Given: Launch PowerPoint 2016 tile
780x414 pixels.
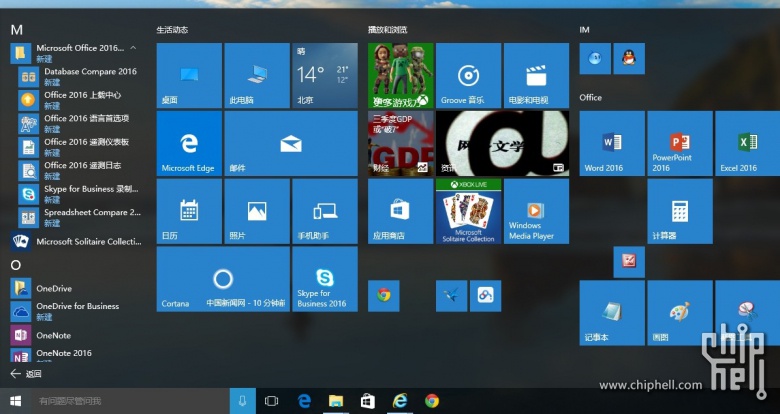Looking at the screenshot, I should (x=680, y=143).
